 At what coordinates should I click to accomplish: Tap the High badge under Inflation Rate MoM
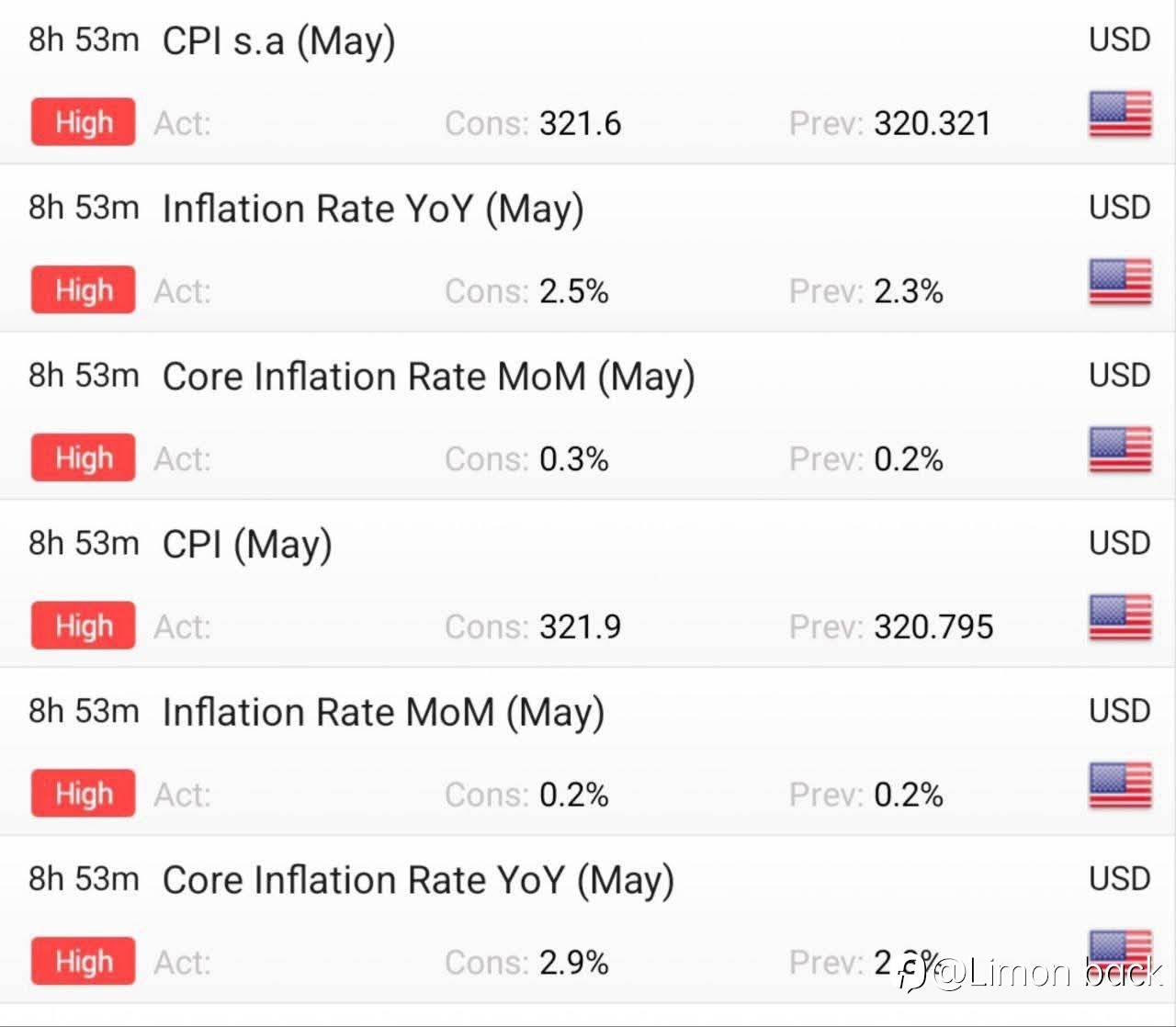tap(83, 794)
